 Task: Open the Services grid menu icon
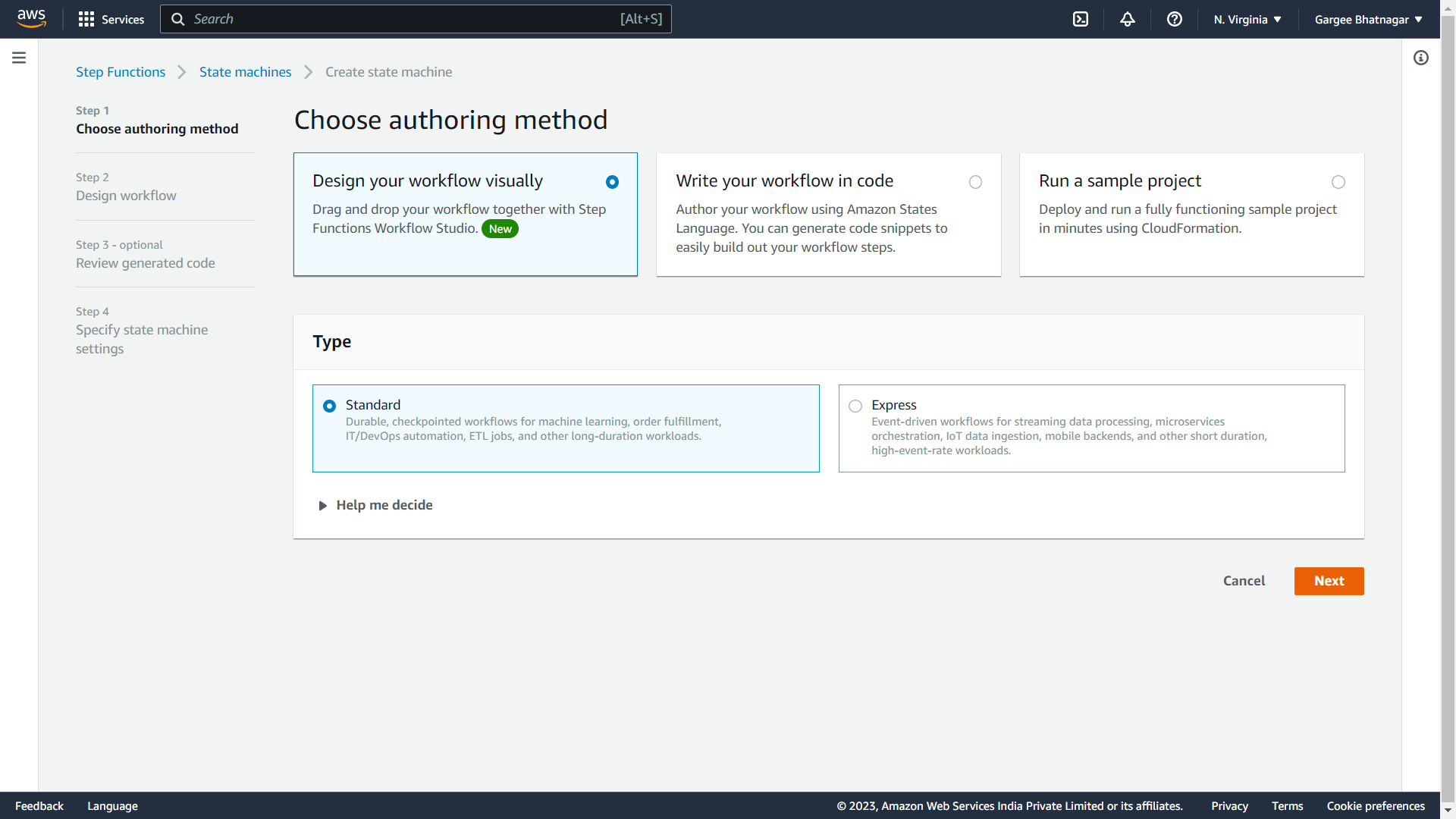(86, 19)
